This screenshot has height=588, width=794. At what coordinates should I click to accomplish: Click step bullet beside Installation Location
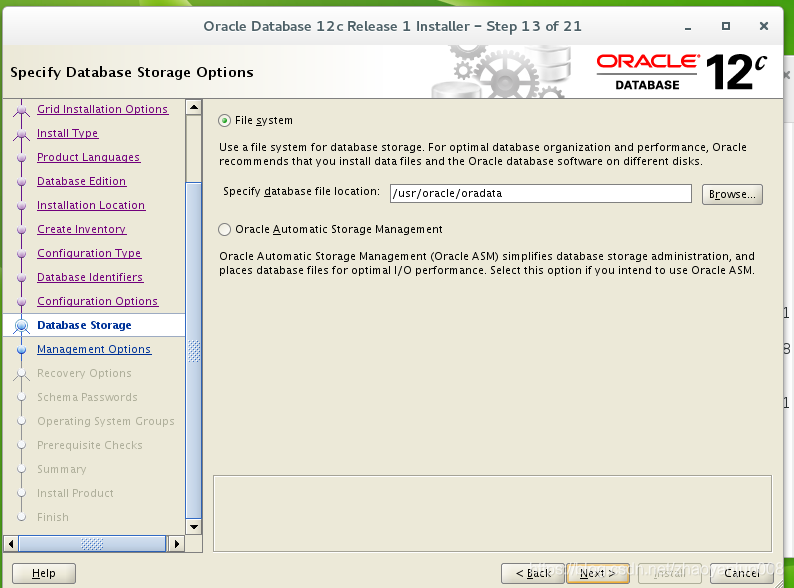(x=21, y=206)
